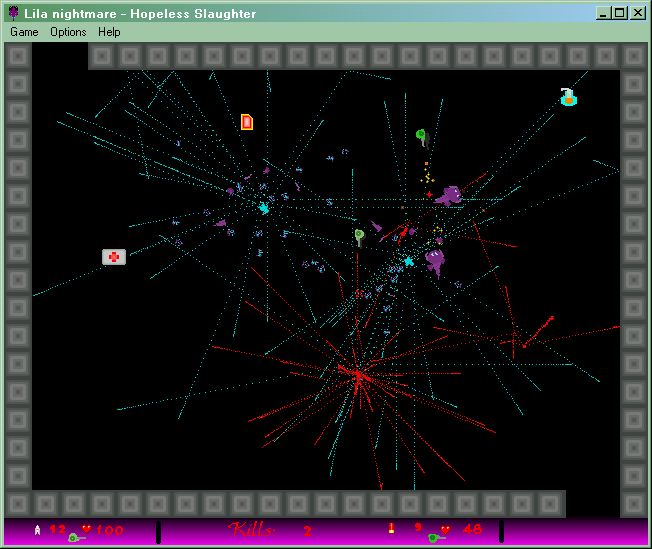Open the Help menu
This screenshot has height=549, width=652.
tap(109, 32)
